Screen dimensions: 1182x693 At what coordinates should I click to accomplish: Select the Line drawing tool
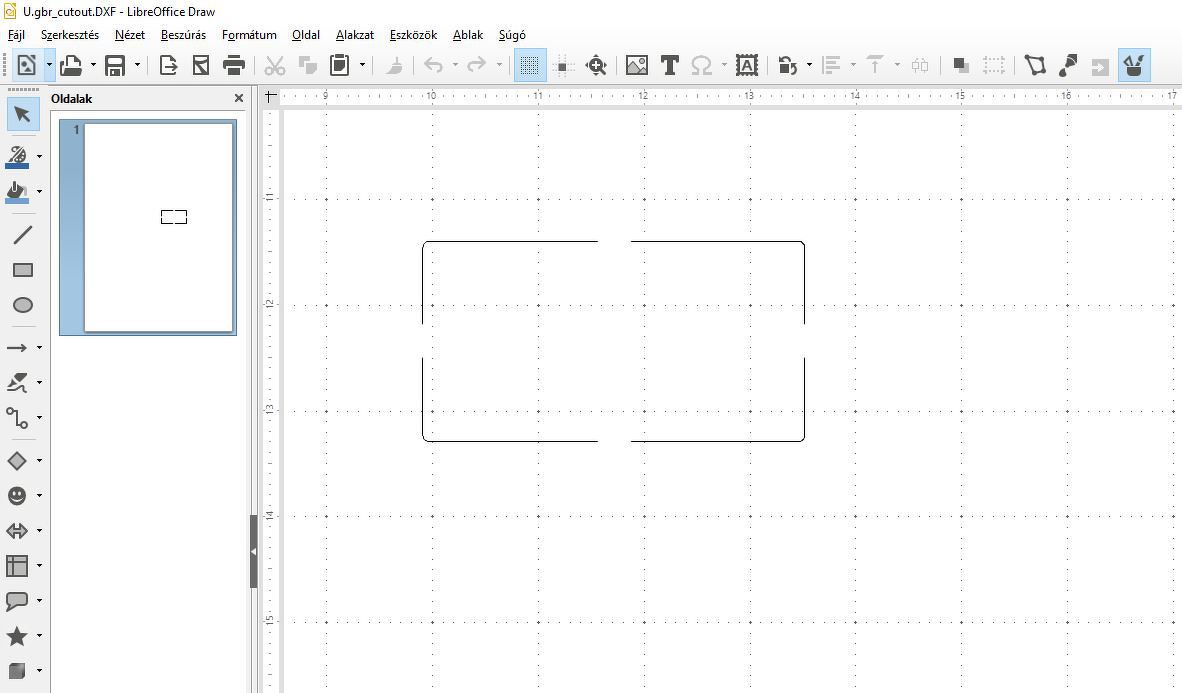pyautogui.click(x=23, y=235)
